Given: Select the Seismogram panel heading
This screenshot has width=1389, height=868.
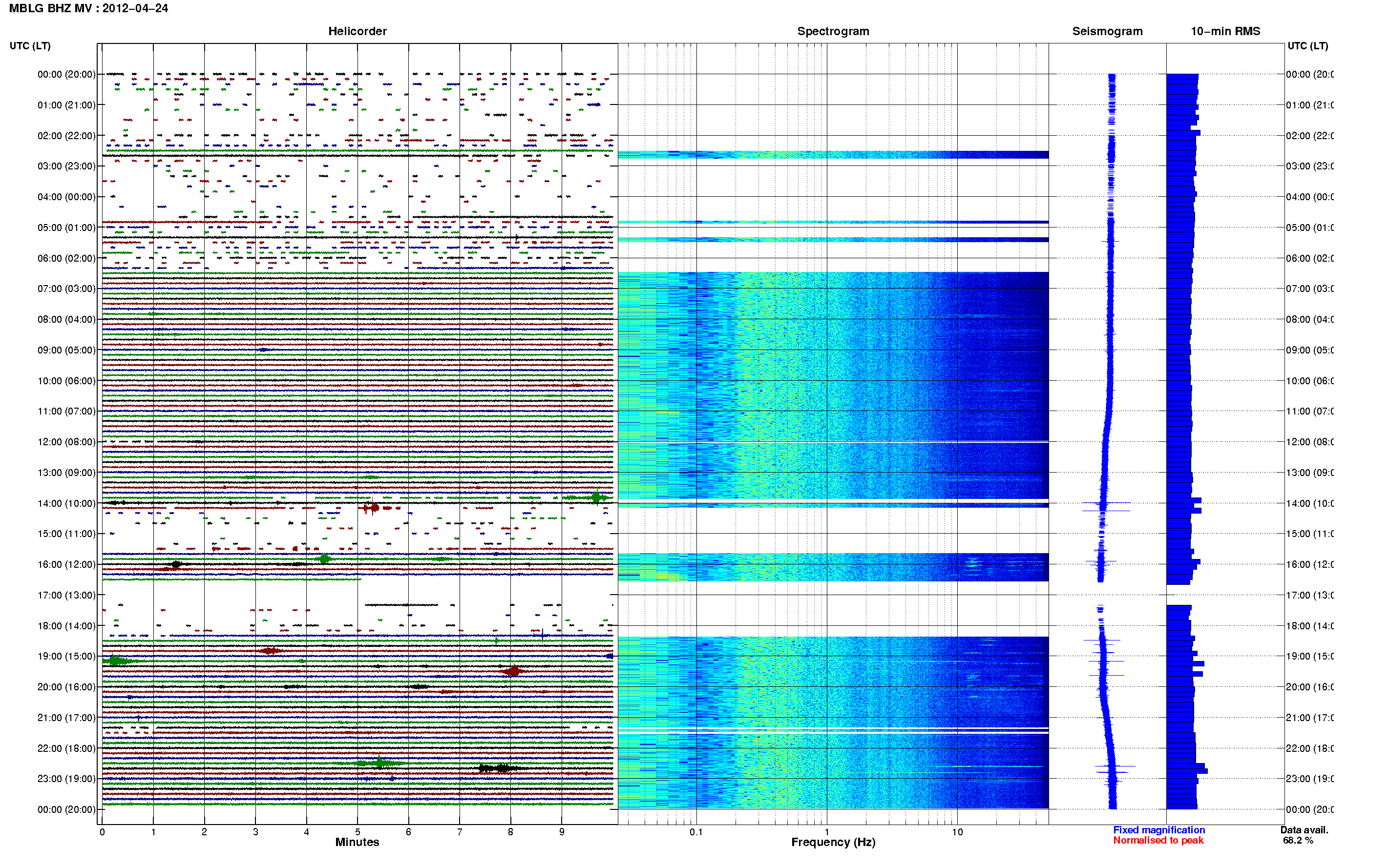Looking at the screenshot, I should click(x=1107, y=31).
